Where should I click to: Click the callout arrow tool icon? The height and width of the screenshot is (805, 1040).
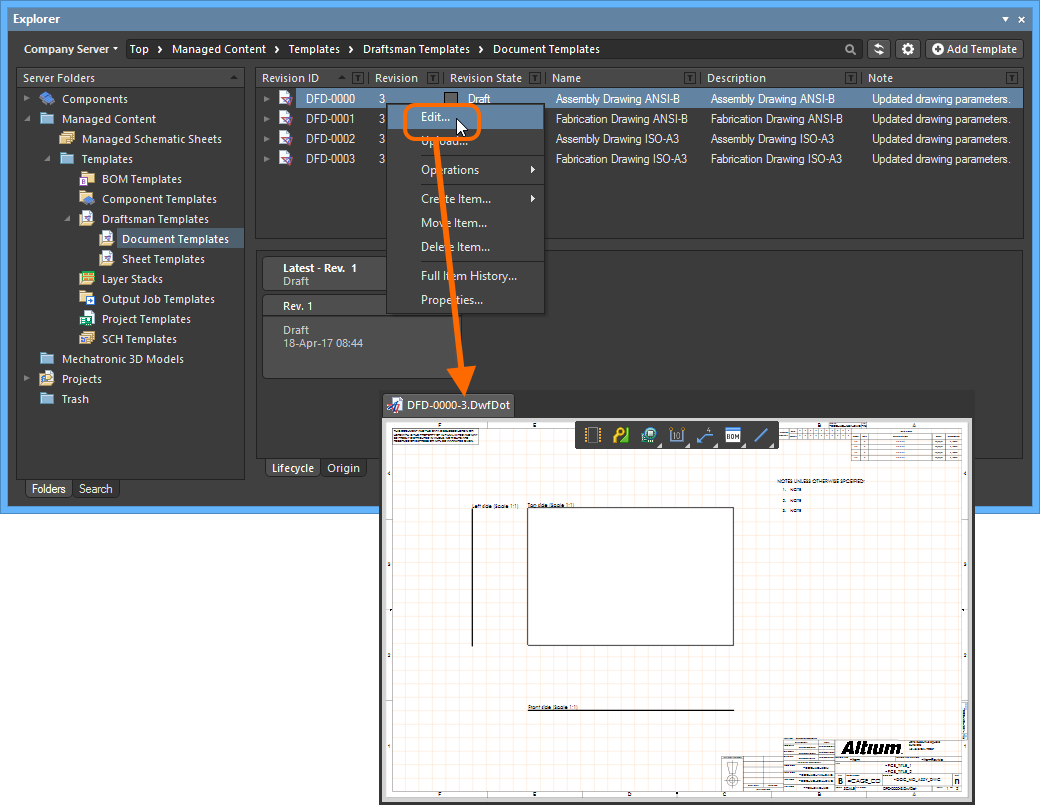click(x=705, y=436)
